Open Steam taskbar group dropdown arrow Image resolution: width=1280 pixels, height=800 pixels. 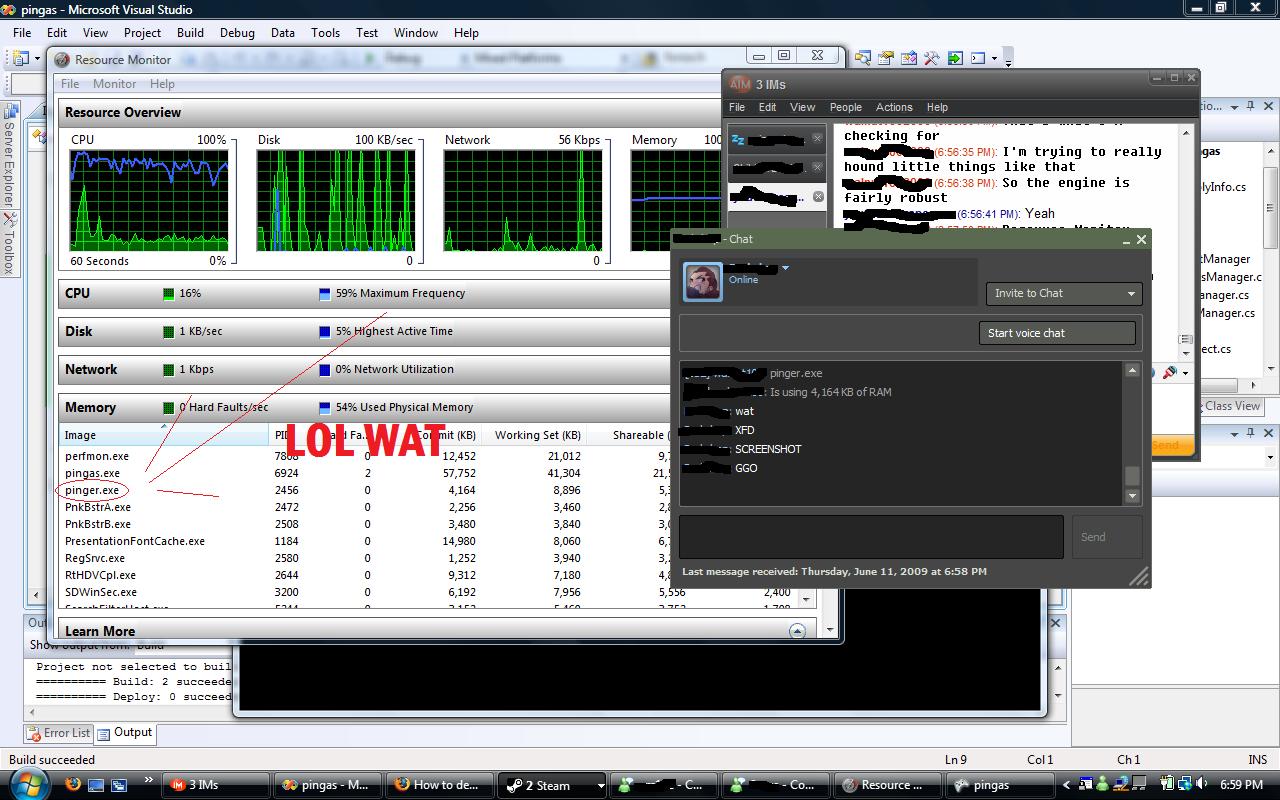600,785
